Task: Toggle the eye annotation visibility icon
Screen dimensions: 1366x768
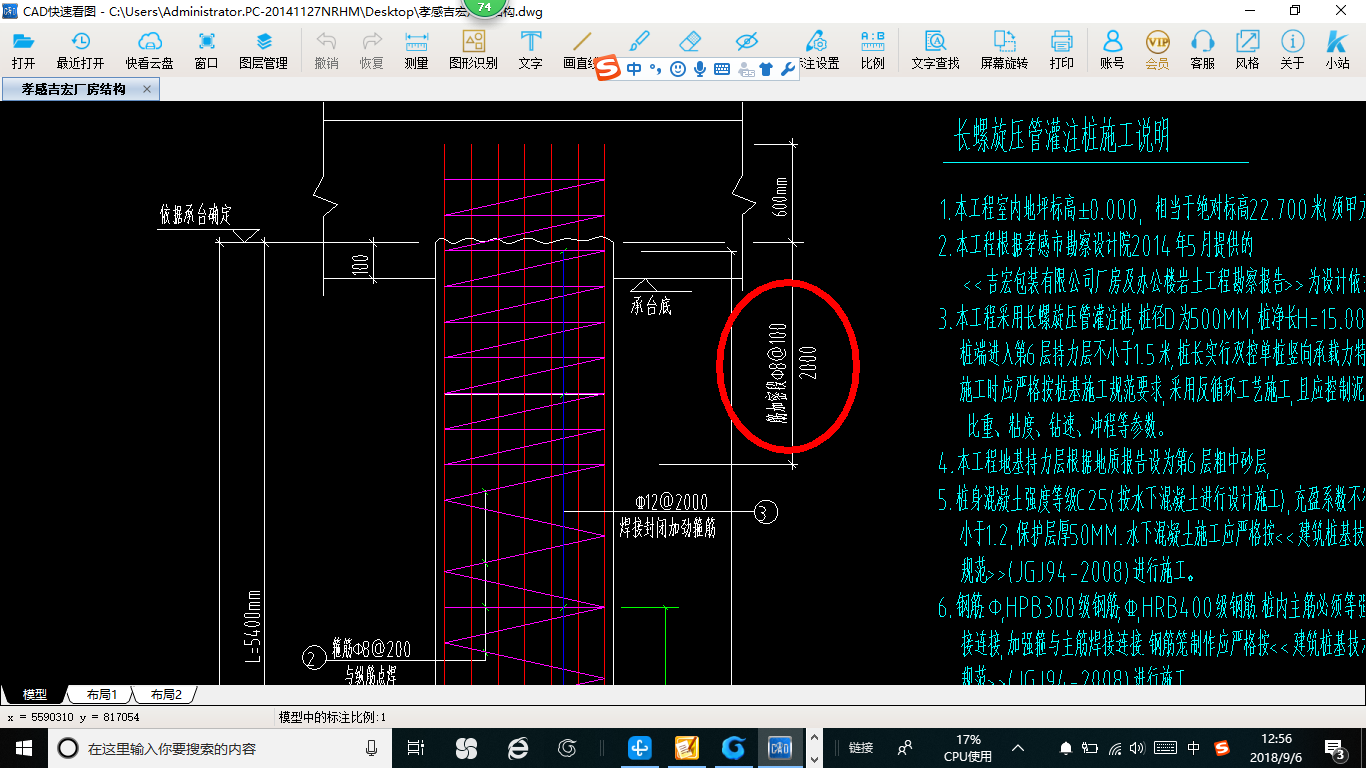Action: click(747, 42)
